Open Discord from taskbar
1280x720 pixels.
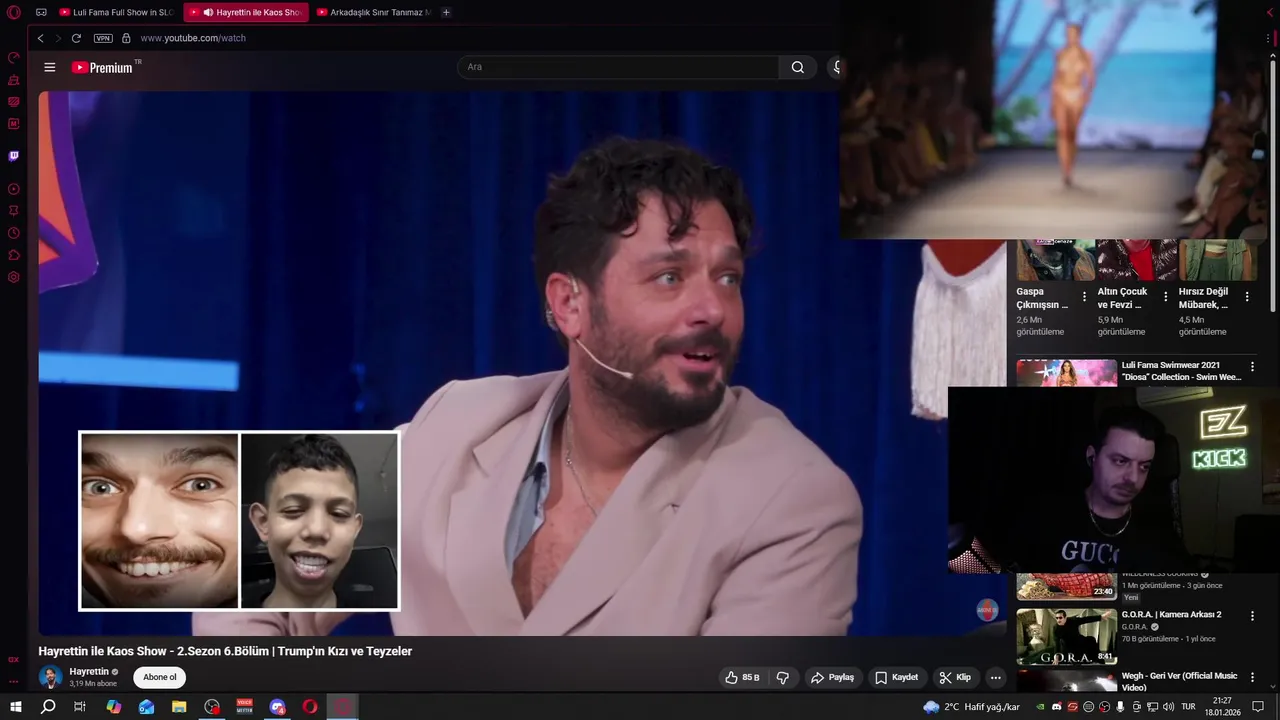[277, 707]
